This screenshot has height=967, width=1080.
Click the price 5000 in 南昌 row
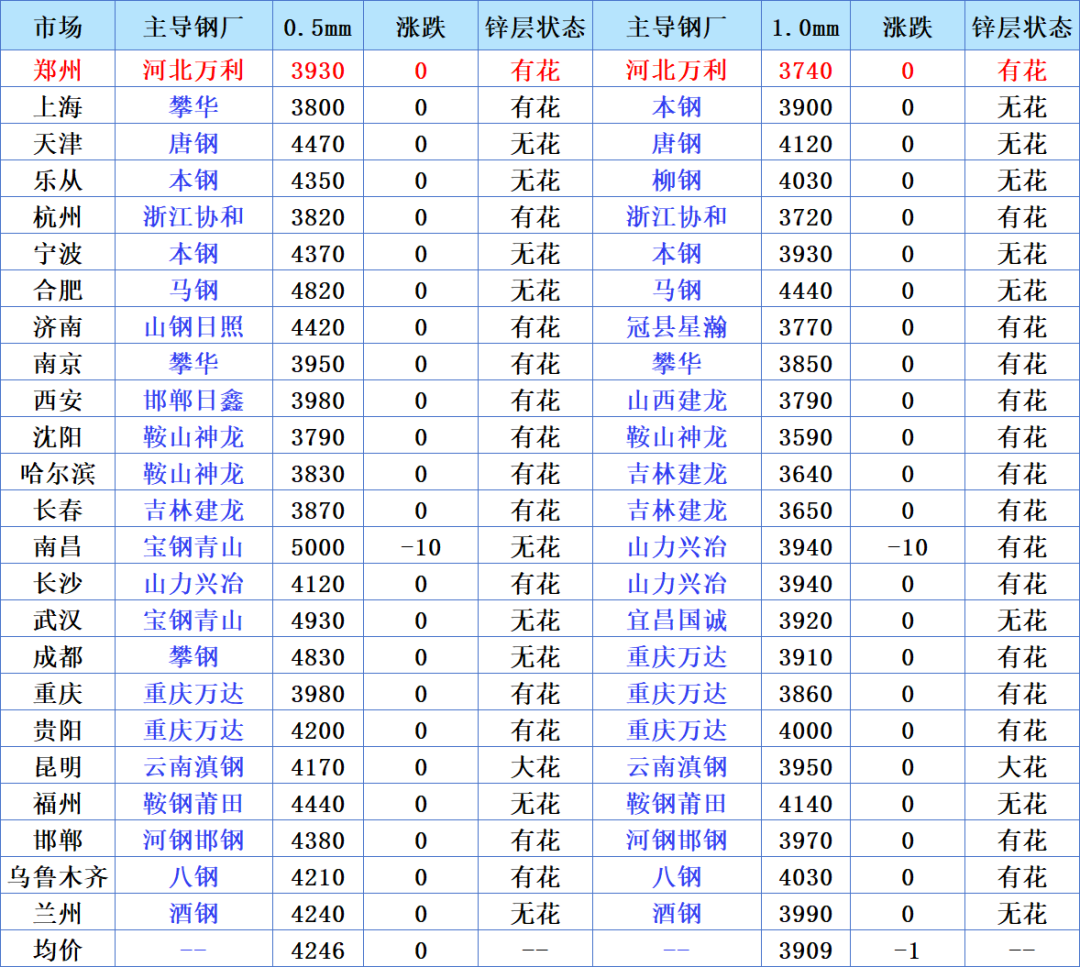point(318,547)
